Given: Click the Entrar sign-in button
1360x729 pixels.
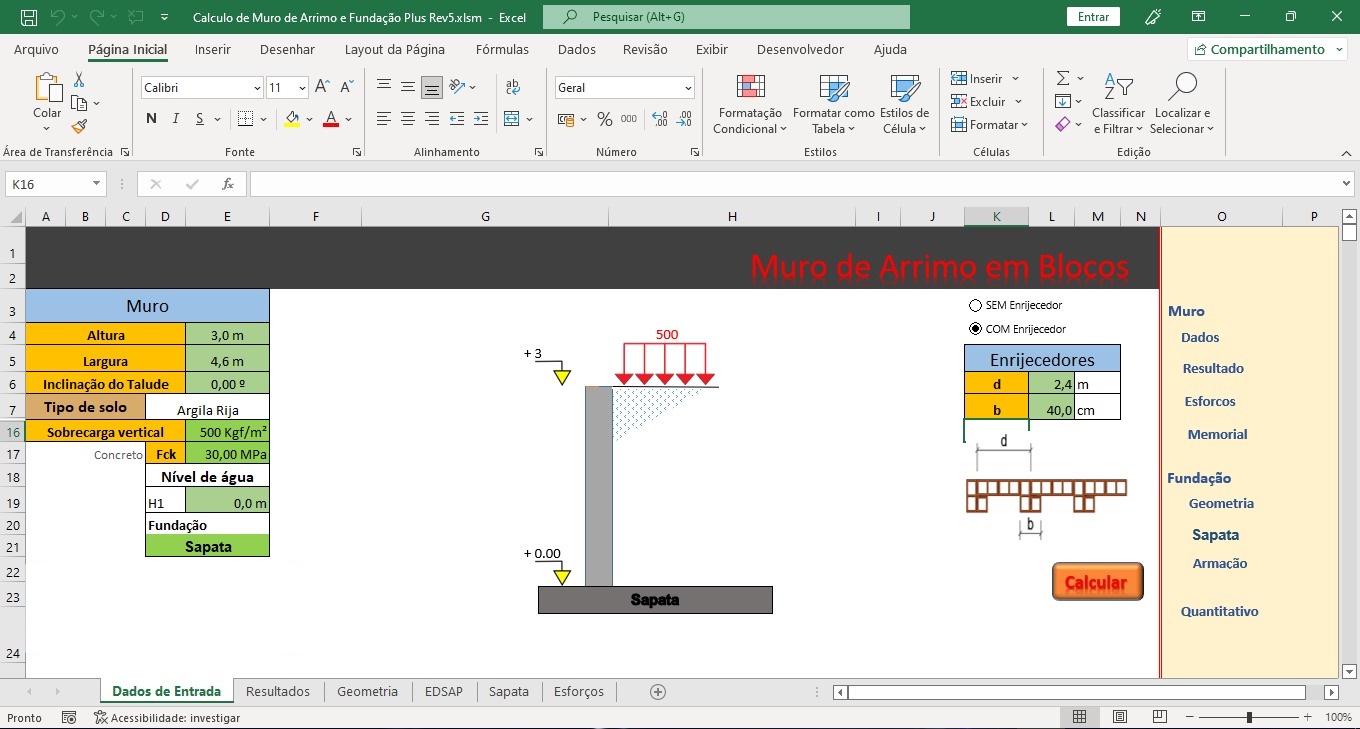Looking at the screenshot, I should tap(1094, 17).
